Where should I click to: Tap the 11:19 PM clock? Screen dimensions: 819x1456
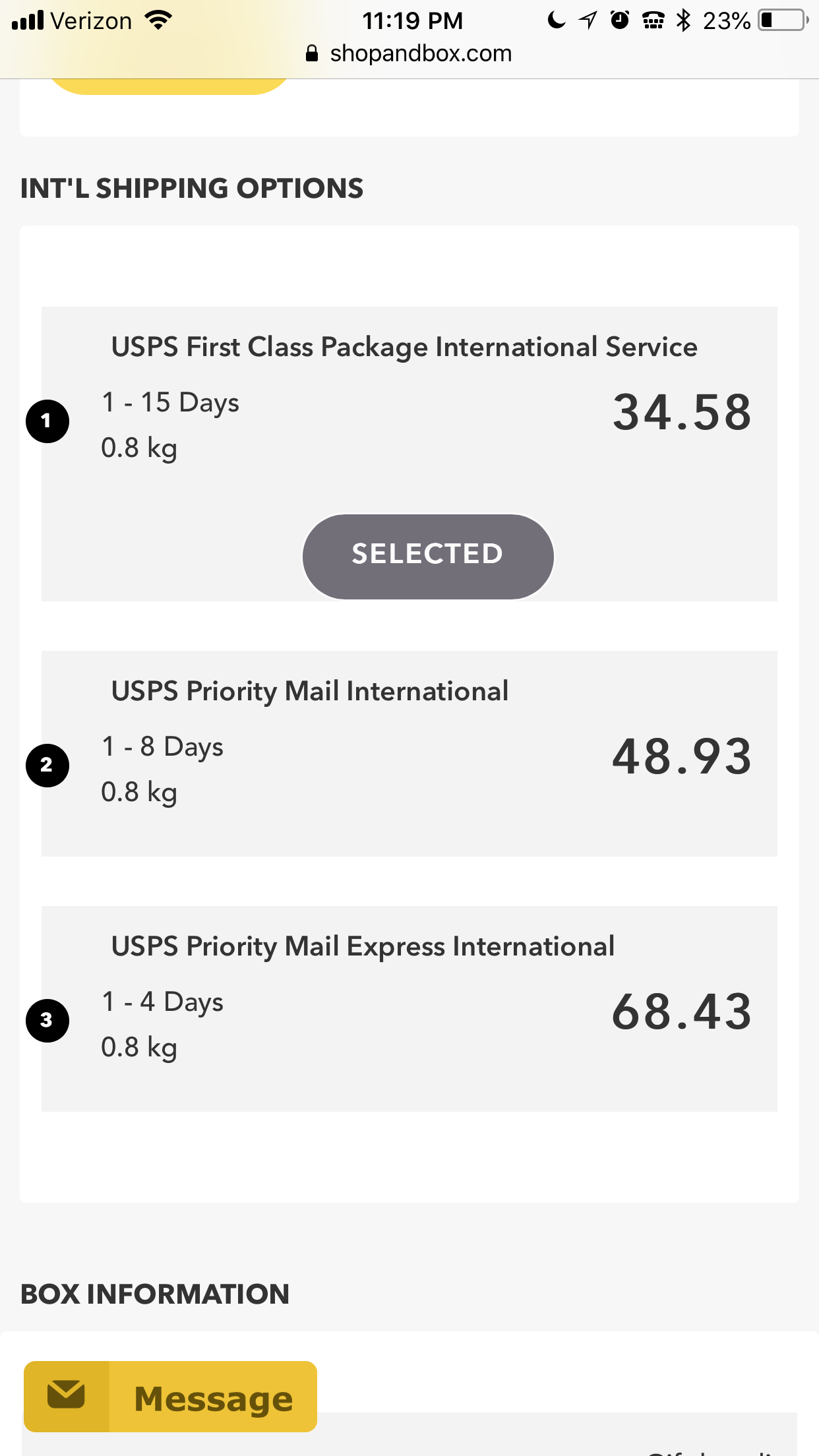tap(412, 20)
